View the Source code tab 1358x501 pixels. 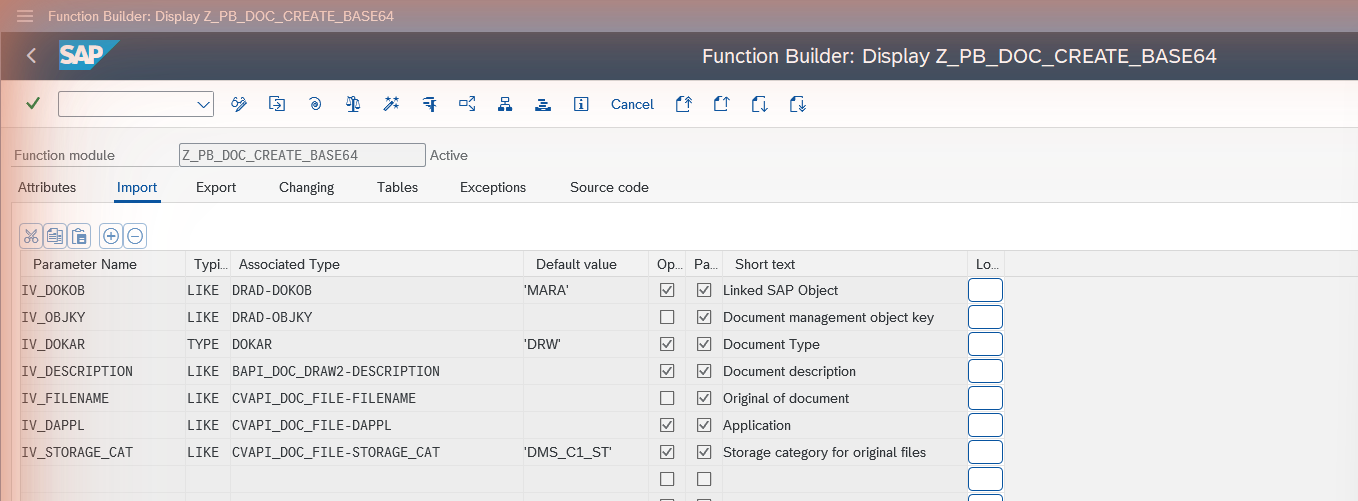(x=609, y=187)
